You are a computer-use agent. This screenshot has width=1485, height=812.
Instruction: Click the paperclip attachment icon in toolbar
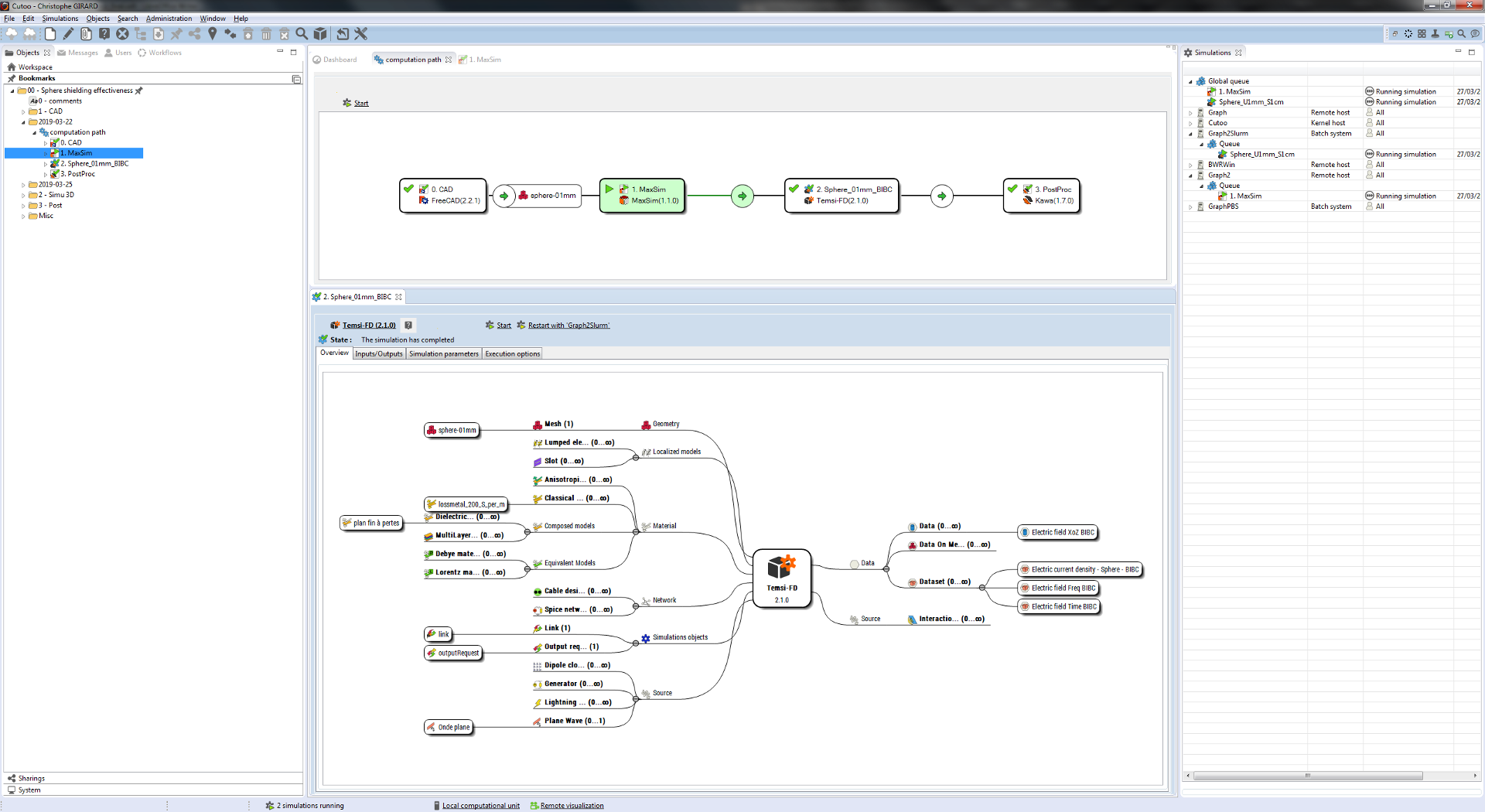tap(86, 34)
